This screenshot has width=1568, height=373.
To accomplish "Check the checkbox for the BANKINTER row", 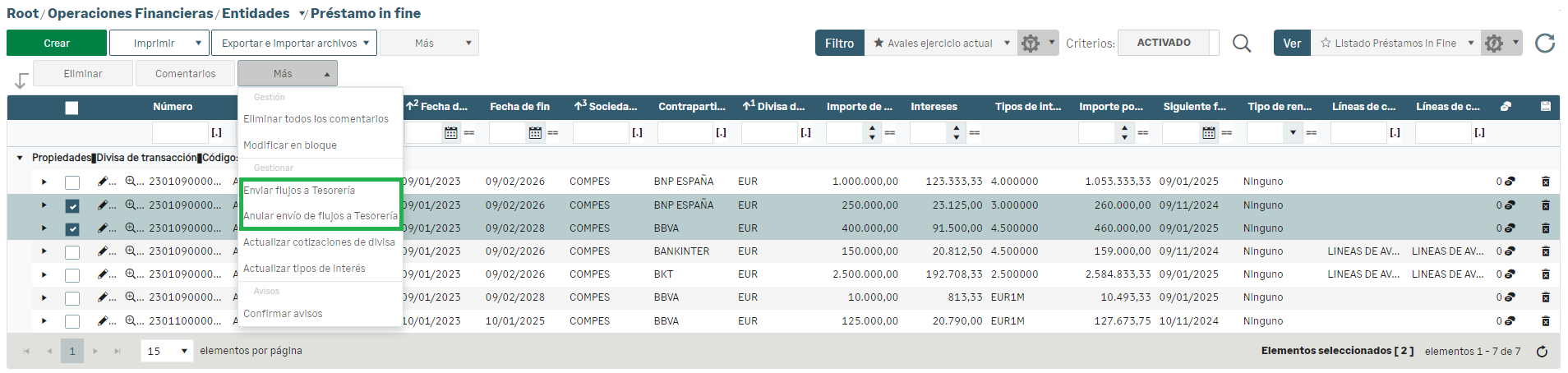I will (x=72, y=252).
